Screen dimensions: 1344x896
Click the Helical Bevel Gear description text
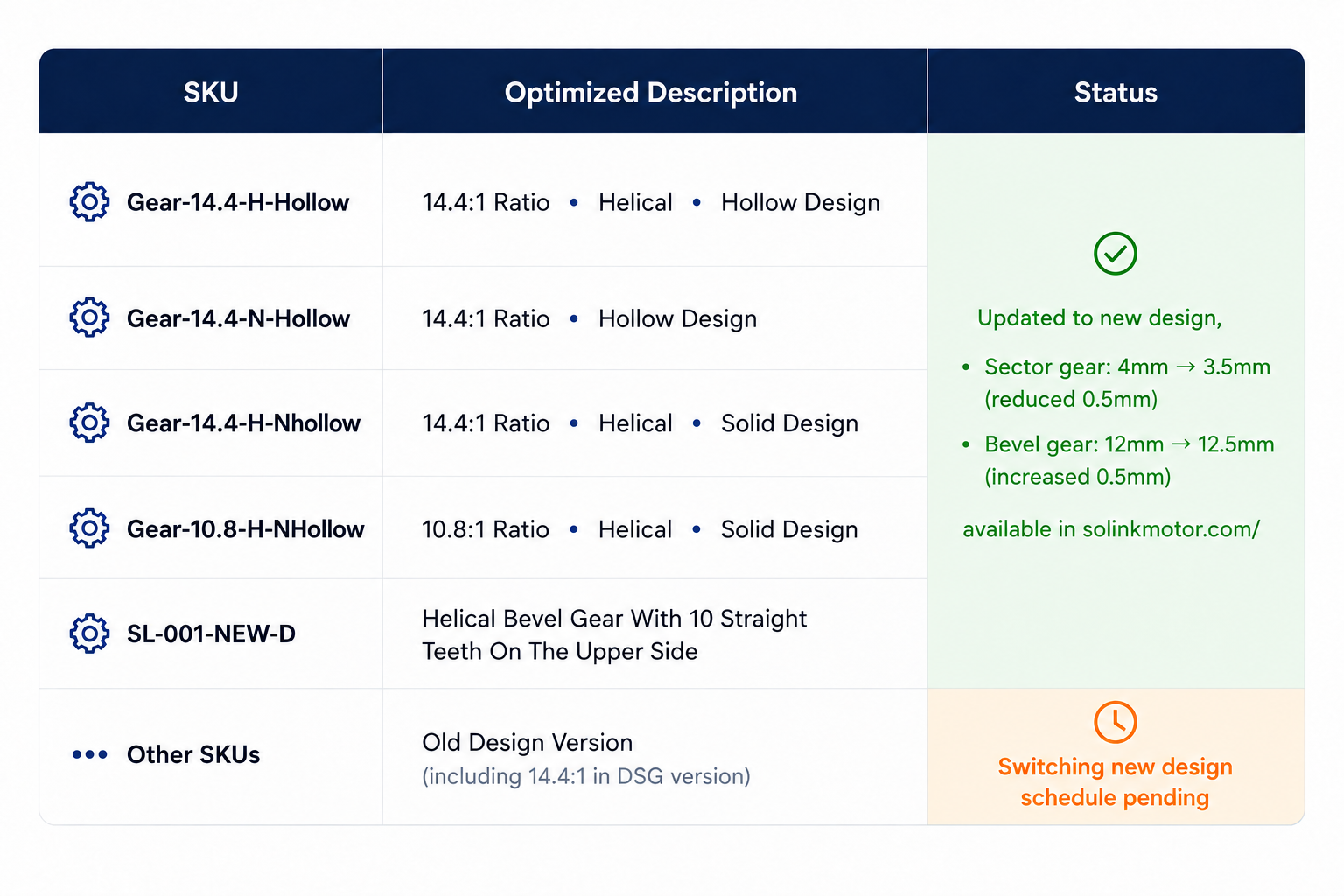[x=614, y=634]
